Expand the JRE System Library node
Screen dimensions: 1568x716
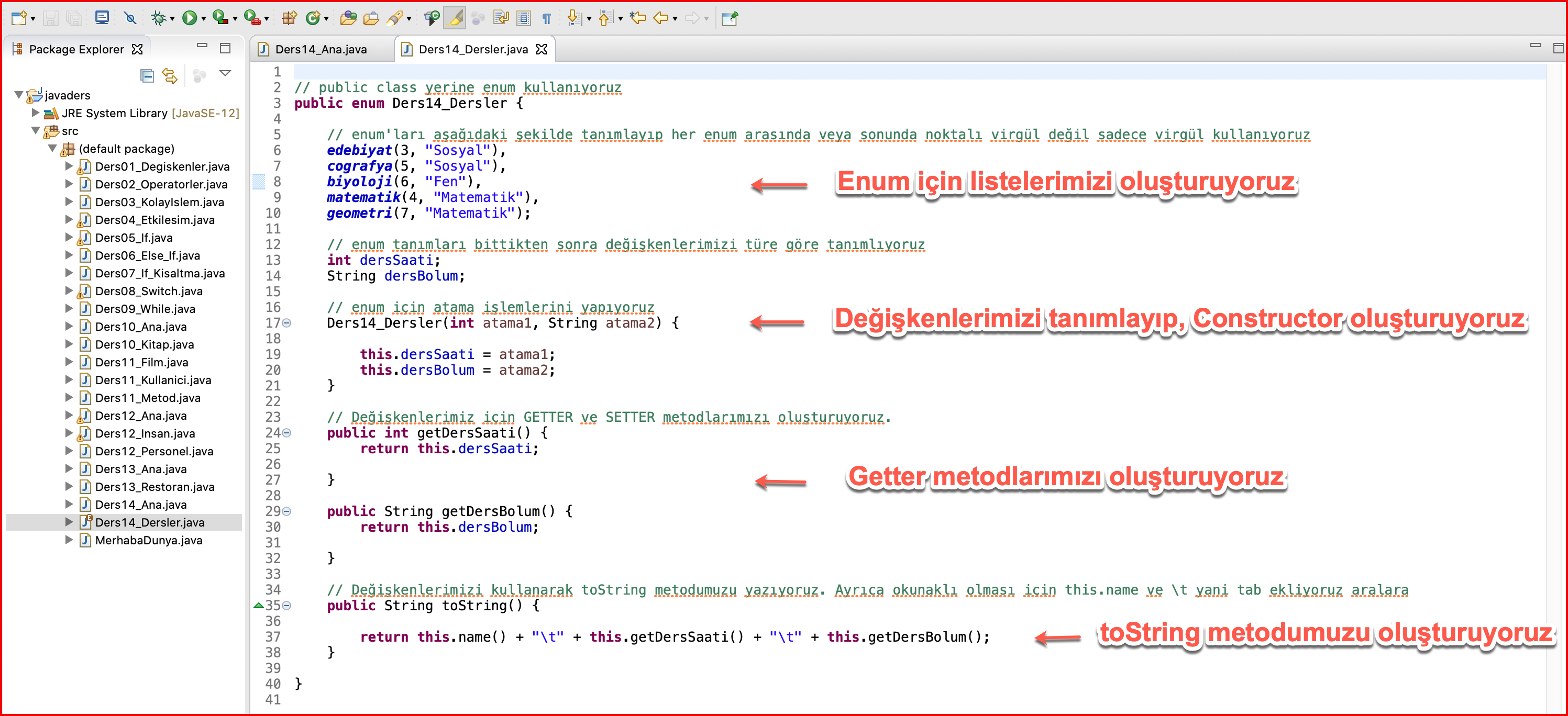[x=35, y=113]
